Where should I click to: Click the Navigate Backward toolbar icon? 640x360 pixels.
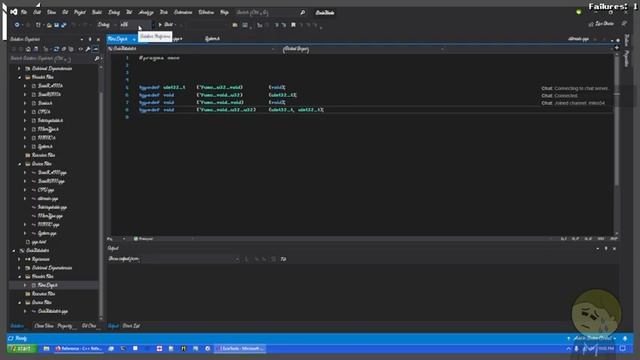pyautogui.click(x=17, y=25)
